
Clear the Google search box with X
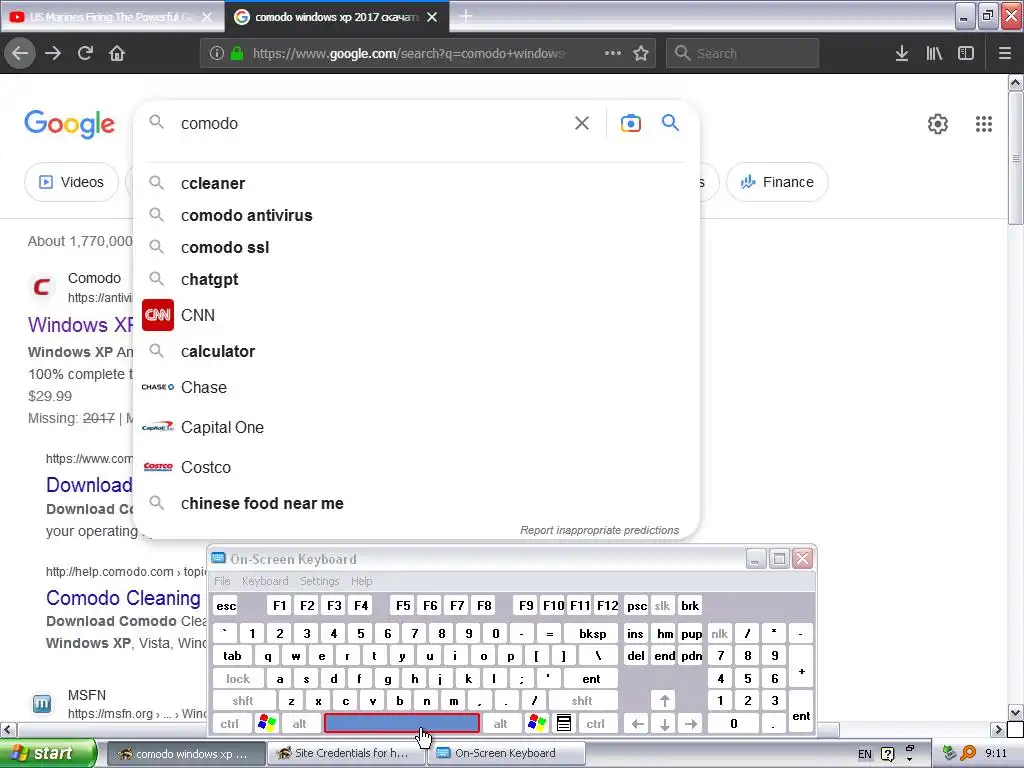(582, 123)
